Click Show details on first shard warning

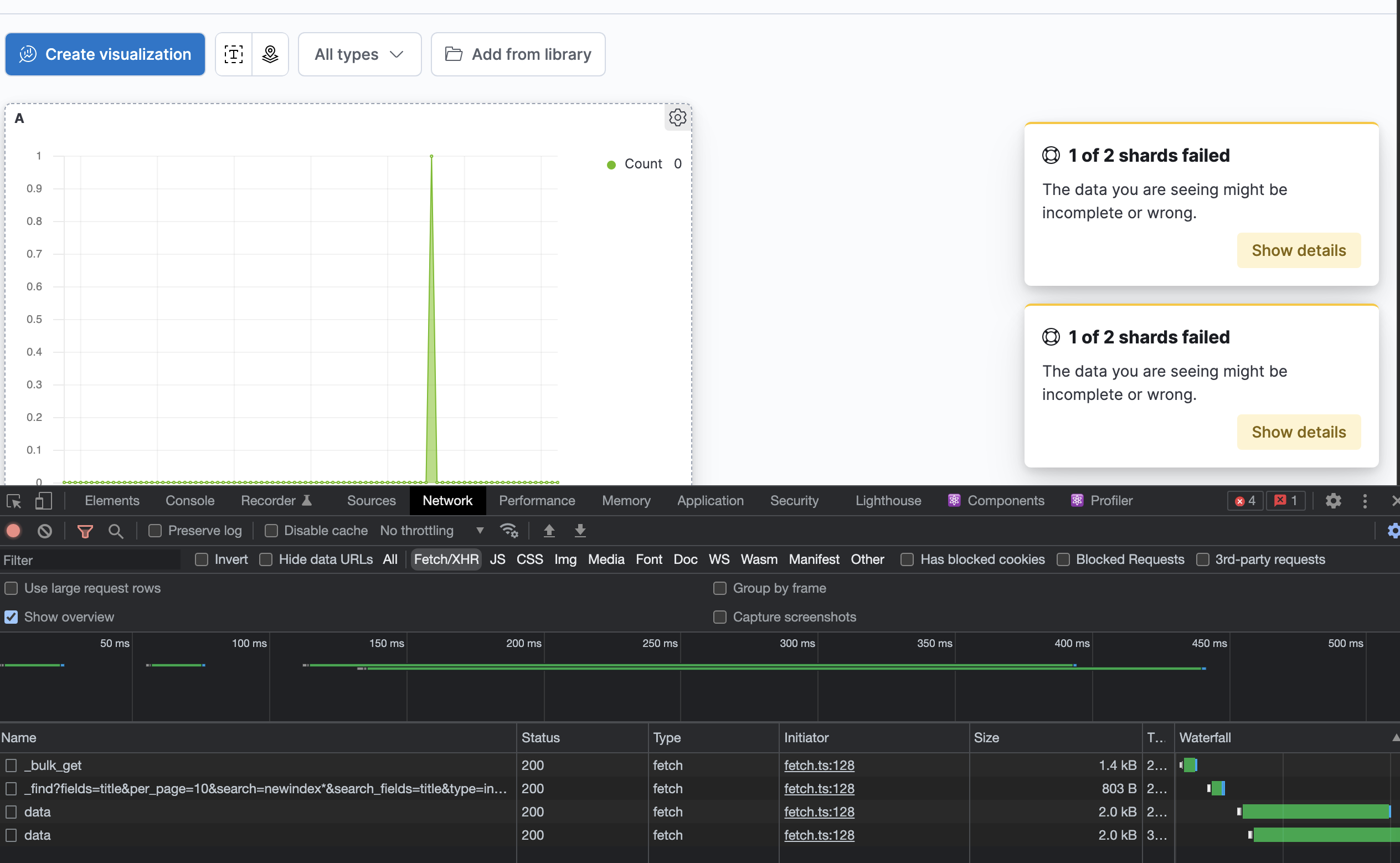pyautogui.click(x=1299, y=250)
